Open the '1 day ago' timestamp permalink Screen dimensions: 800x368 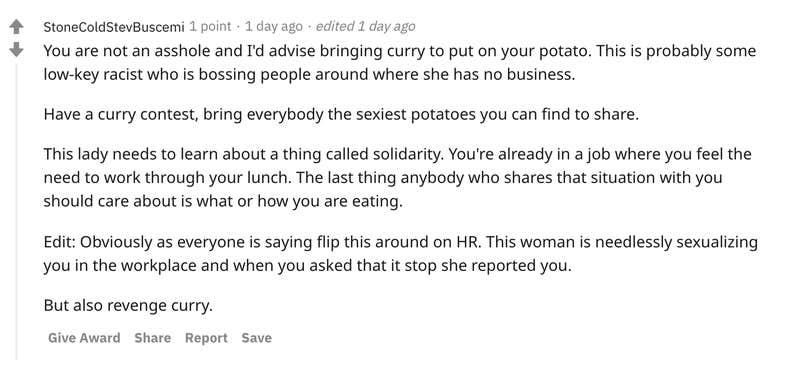(x=273, y=27)
